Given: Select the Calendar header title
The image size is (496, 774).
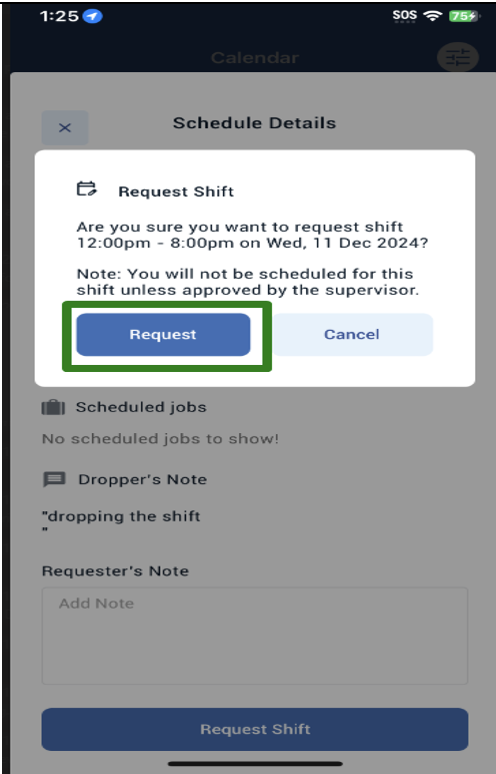Looking at the screenshot, I should (x=255, y=58).
